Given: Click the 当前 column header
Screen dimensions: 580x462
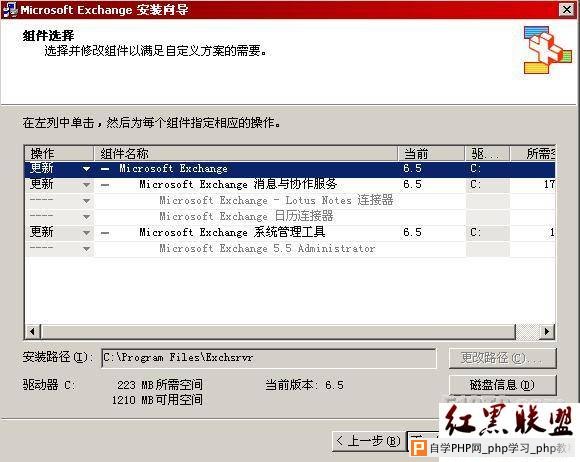Looking at the screenshot, I should click(x=431, y=154).
